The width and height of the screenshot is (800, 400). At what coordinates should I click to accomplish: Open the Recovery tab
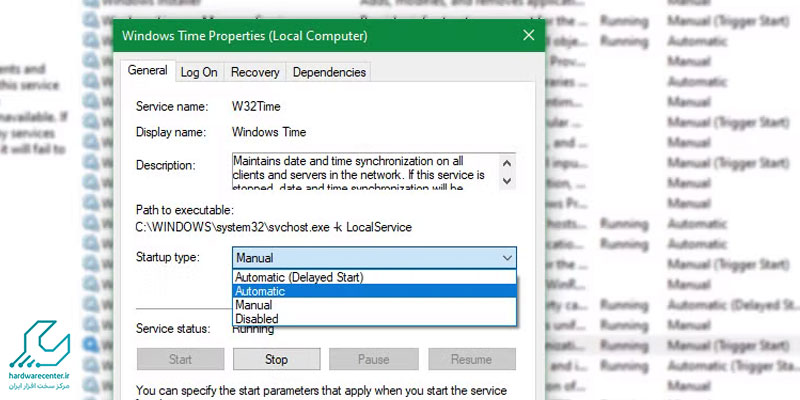255,72
